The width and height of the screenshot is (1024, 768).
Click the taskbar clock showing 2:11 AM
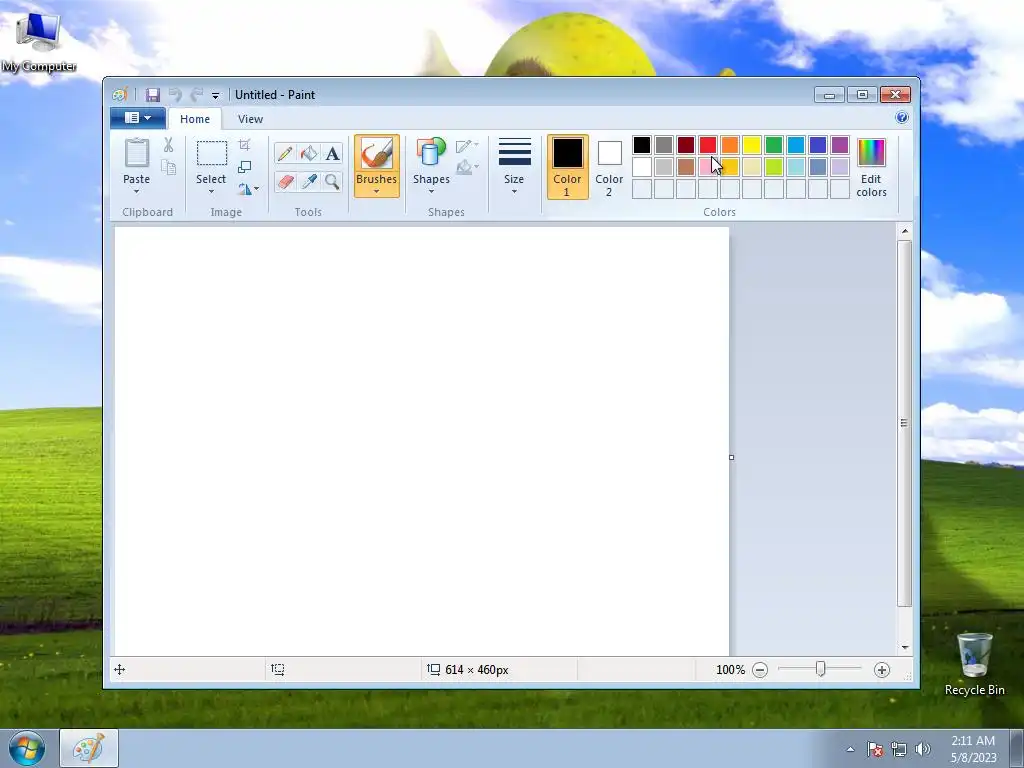973,749
